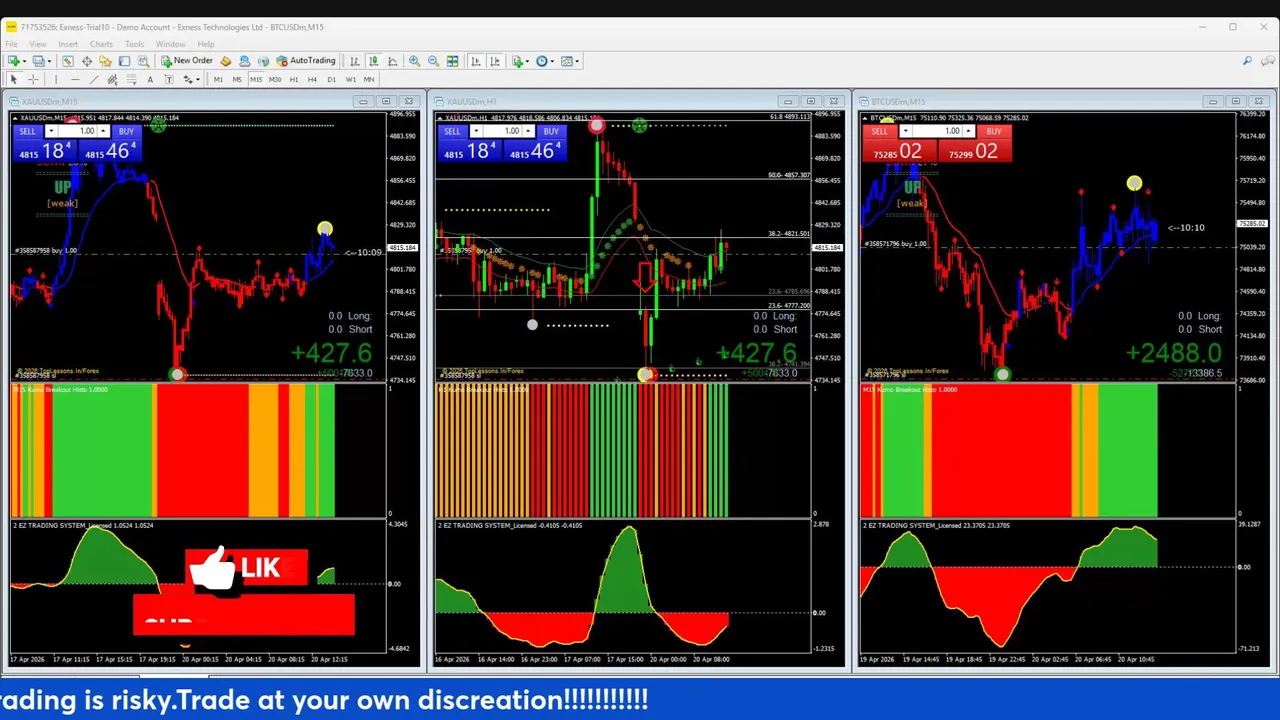Screen dimensions: 1280x720
Task: Show the Data Window panel
Action: (86, 61)
